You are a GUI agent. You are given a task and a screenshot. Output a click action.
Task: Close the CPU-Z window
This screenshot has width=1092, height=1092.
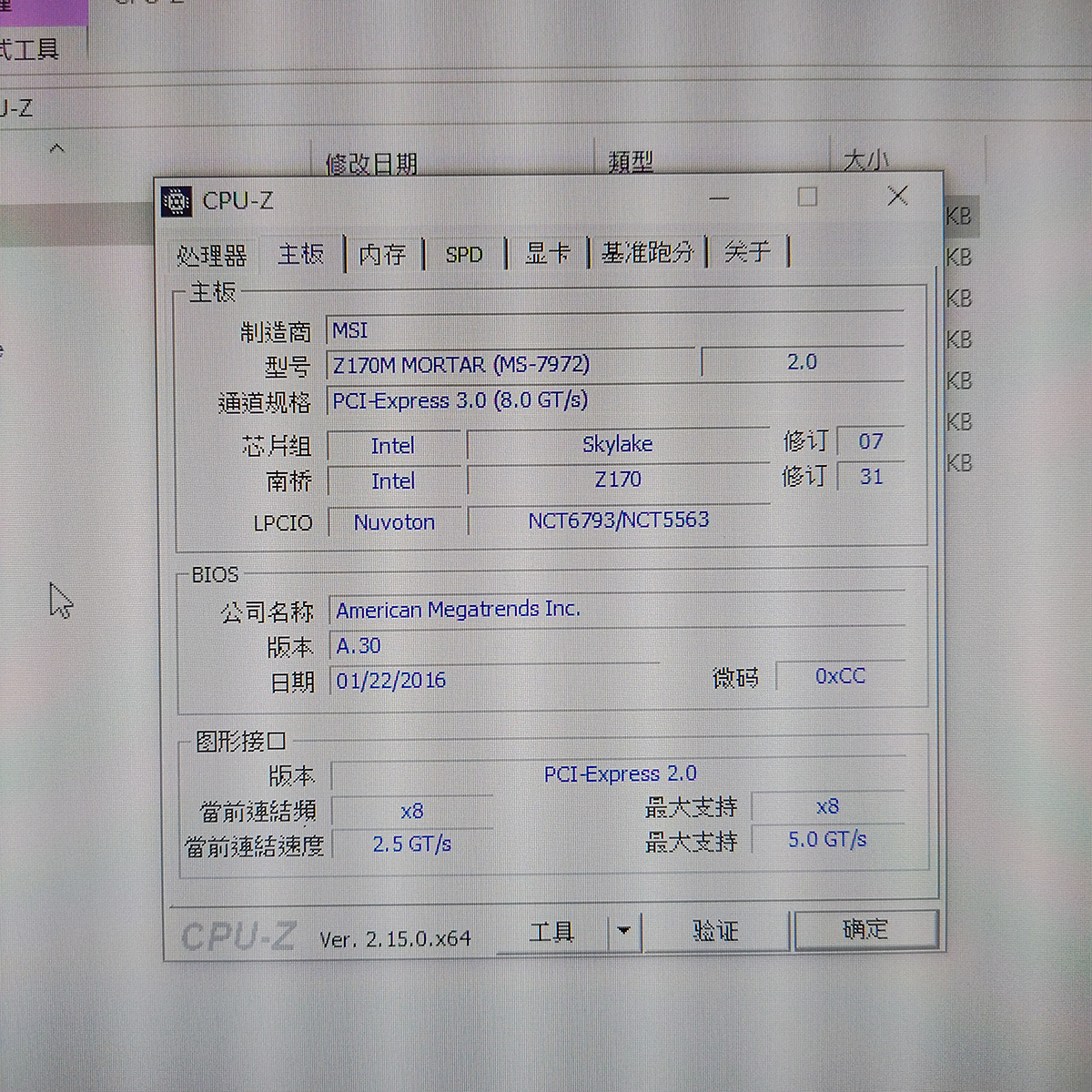click(897, 196)
